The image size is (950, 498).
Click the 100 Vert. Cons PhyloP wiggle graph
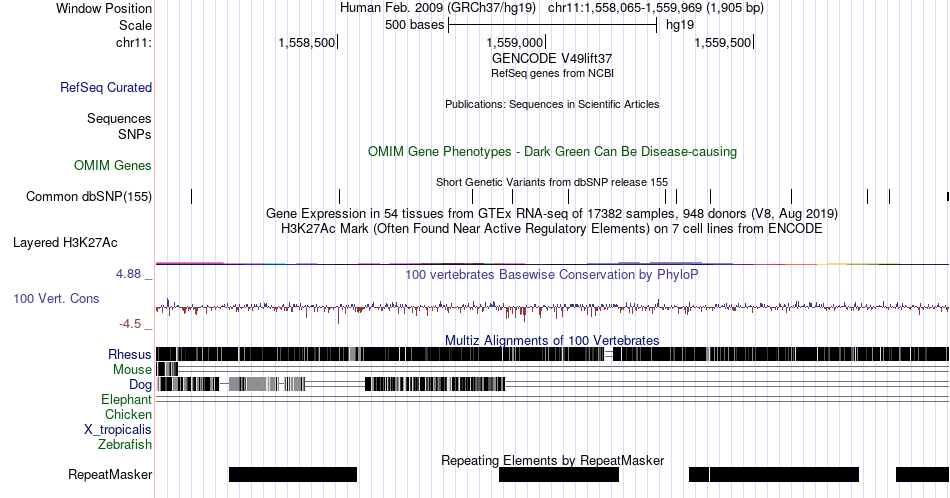click(x=552, y=308)
